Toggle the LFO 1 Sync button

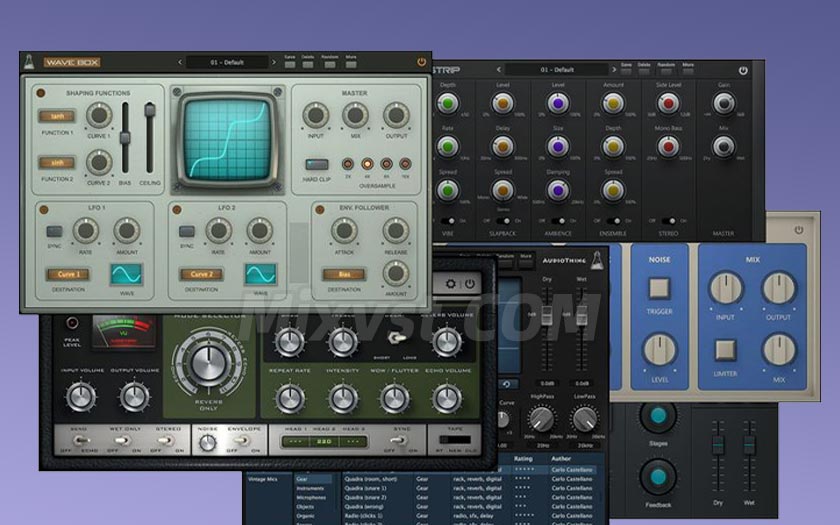pos(54,231)
